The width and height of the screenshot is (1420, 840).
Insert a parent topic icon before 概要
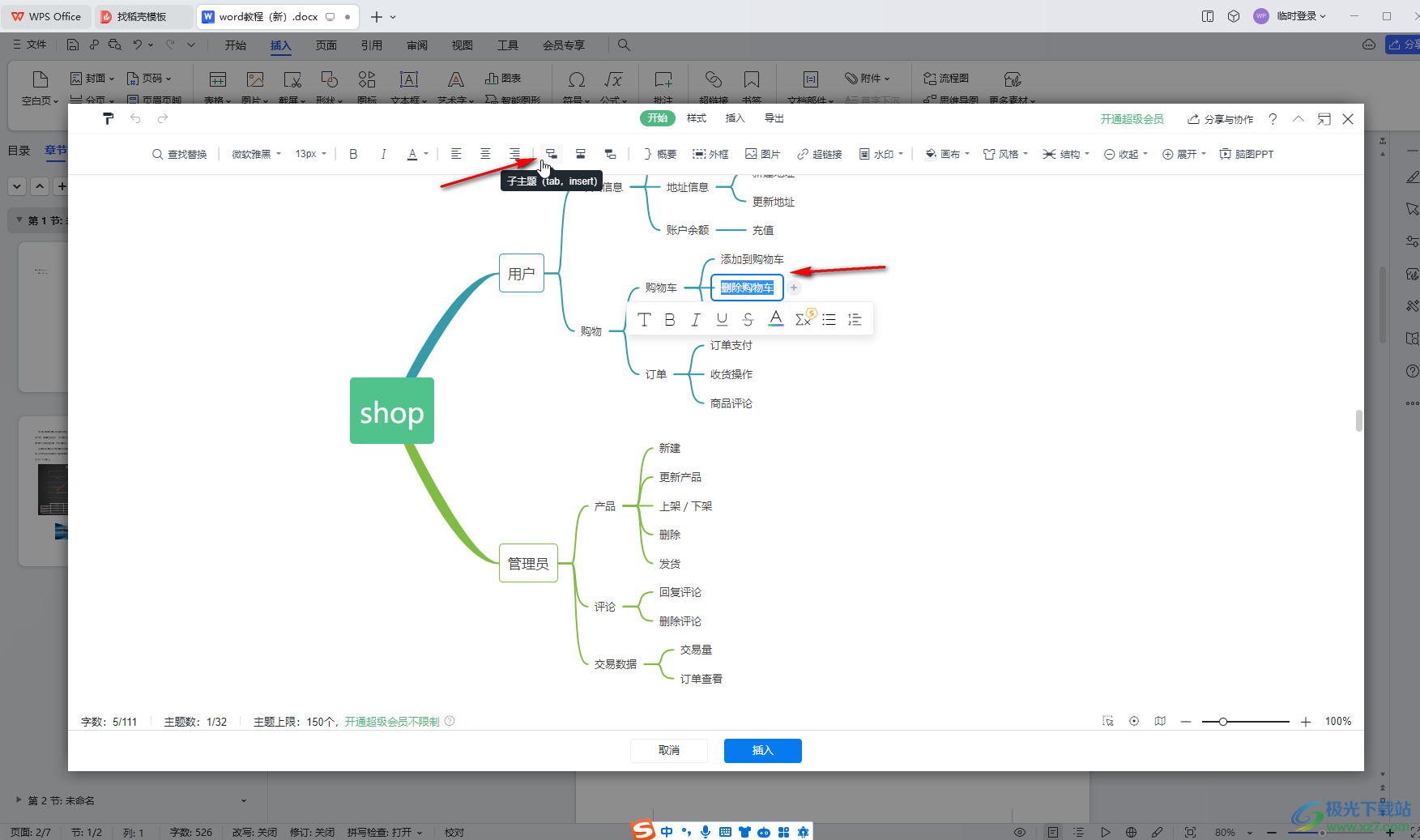(610, 154)
